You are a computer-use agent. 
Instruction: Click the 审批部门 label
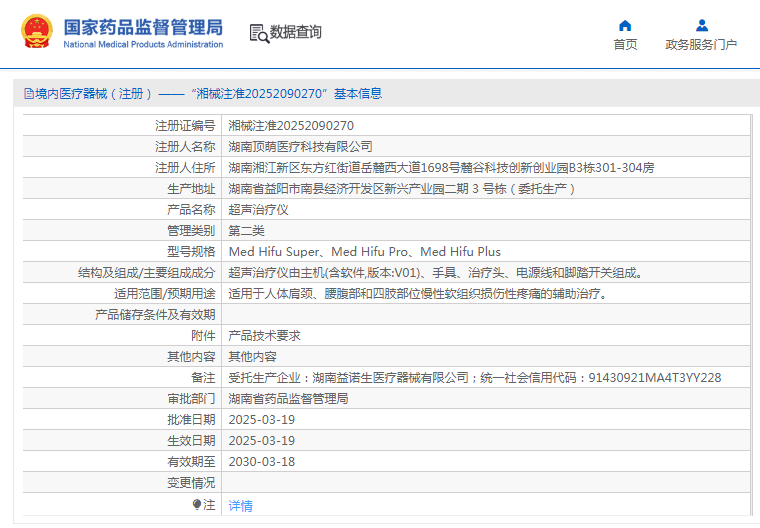click(x=191, y=399)
